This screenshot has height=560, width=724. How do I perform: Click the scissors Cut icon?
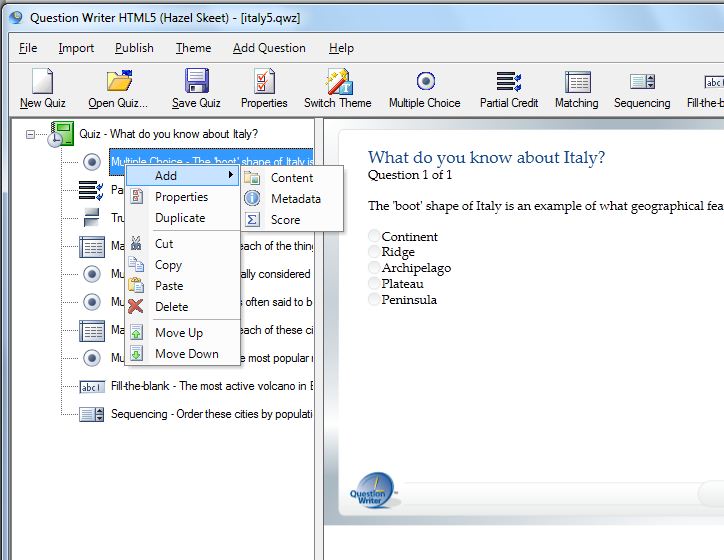(136, 243)
